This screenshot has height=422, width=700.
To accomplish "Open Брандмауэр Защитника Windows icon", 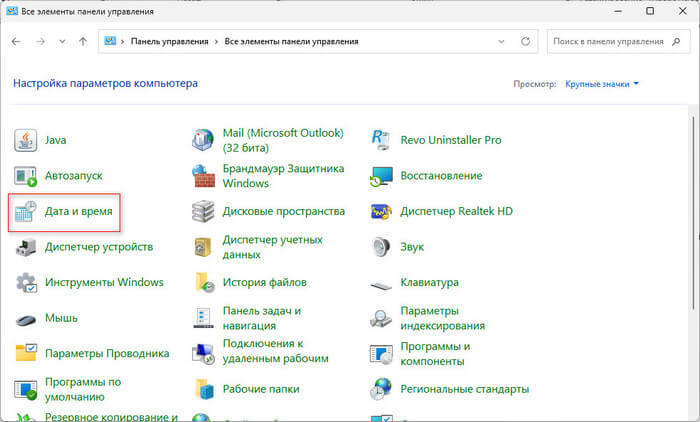I will tap(203, 176).
